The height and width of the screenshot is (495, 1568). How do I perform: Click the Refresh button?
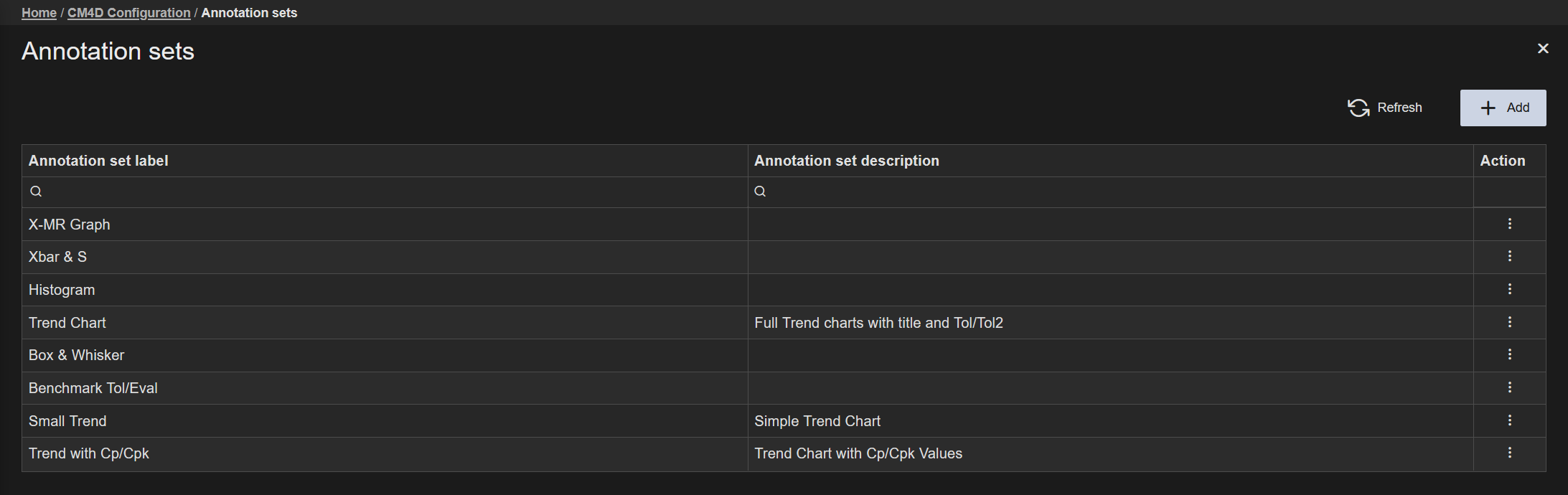pyautogui.click(x=1384, y=108)
